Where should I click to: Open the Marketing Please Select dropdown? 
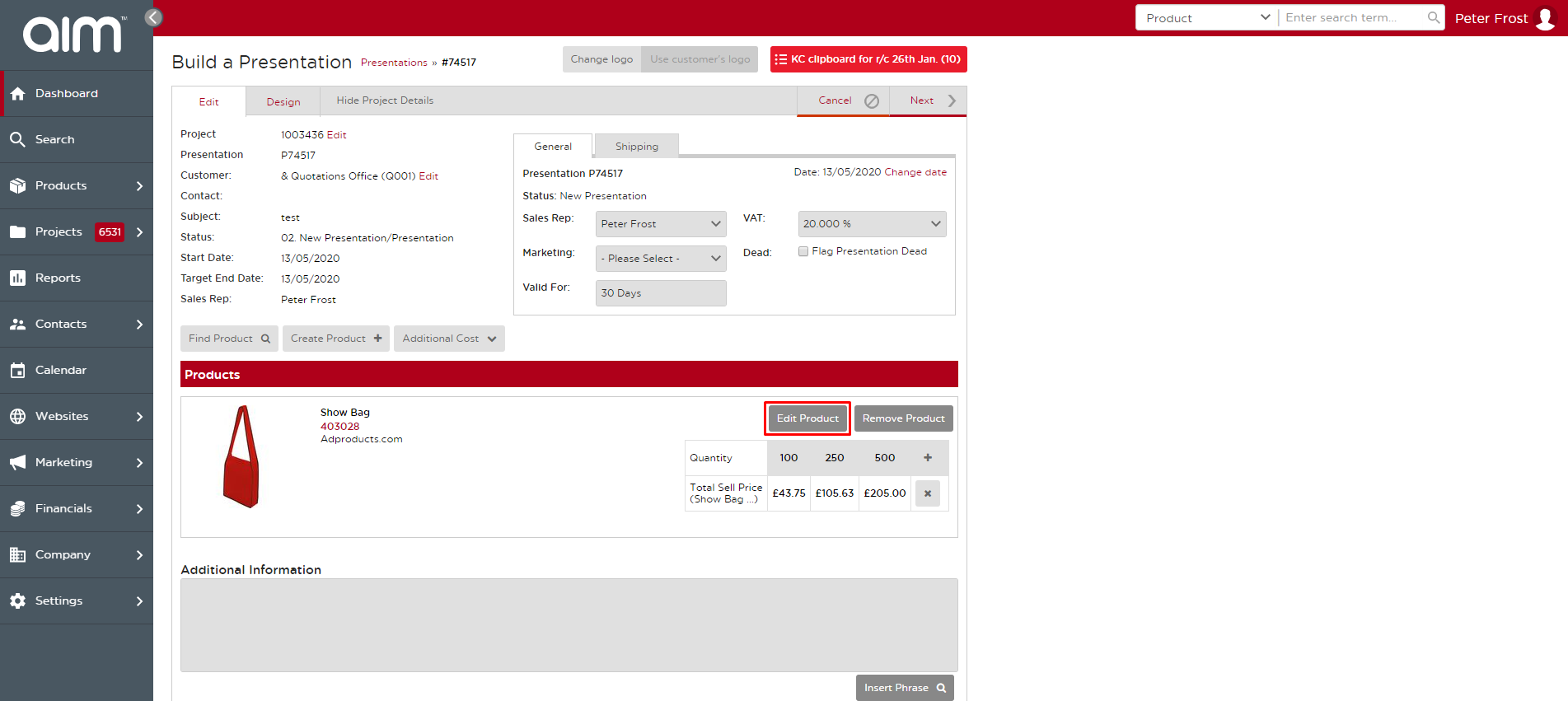661,259
